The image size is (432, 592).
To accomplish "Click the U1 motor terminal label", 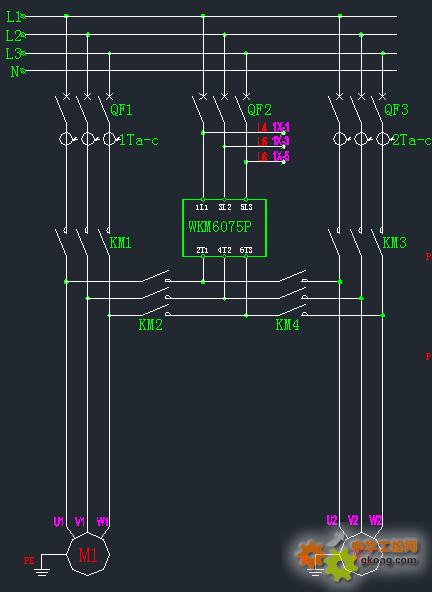I will tap(59, 522).
